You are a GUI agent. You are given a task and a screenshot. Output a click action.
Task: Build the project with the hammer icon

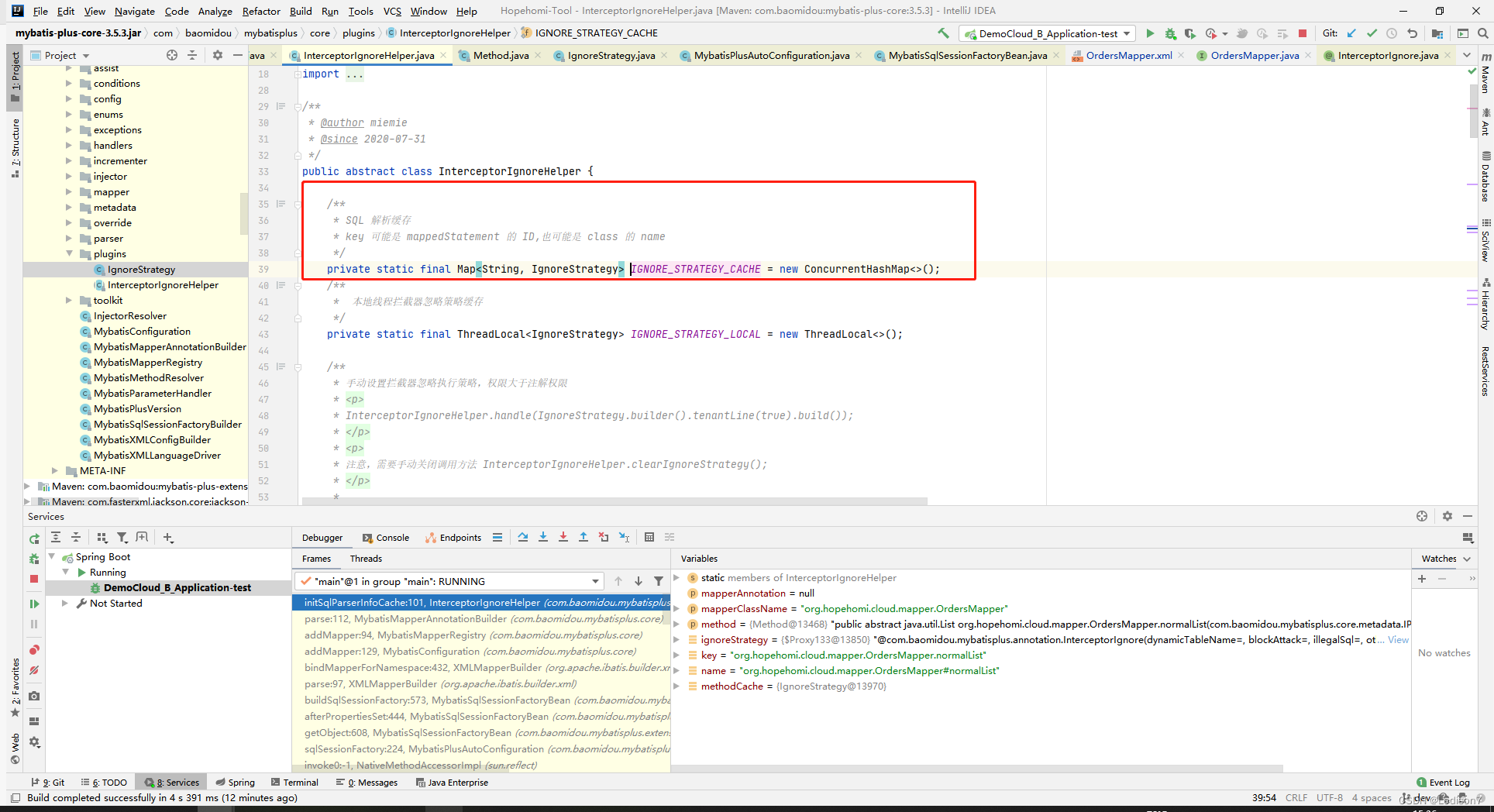pos(943,33)
